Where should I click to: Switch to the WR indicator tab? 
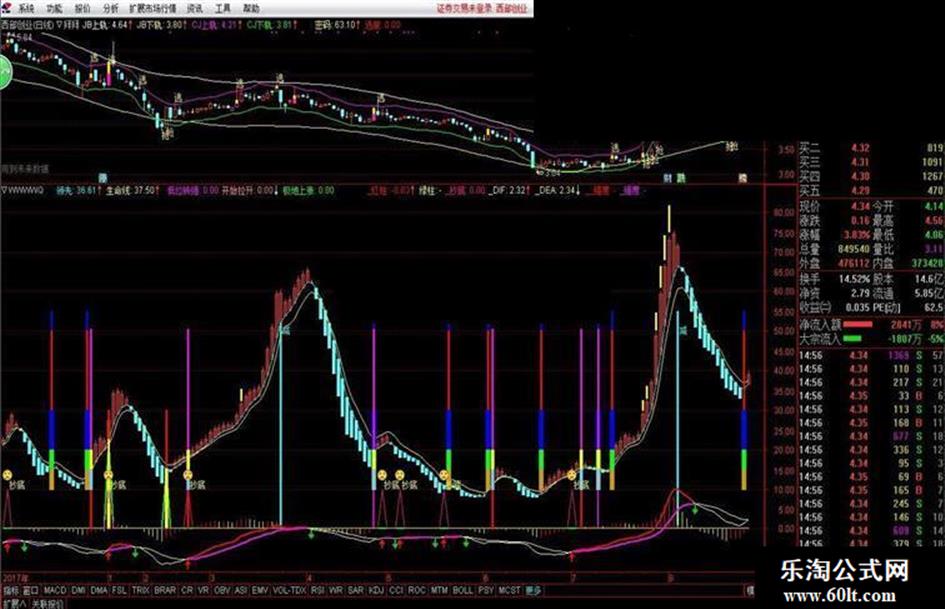[x=336, y=590]
